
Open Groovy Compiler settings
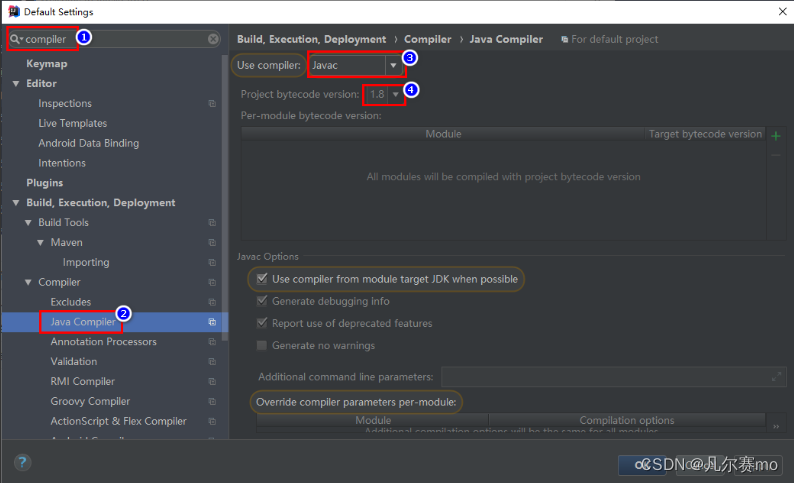pos(90,401)
